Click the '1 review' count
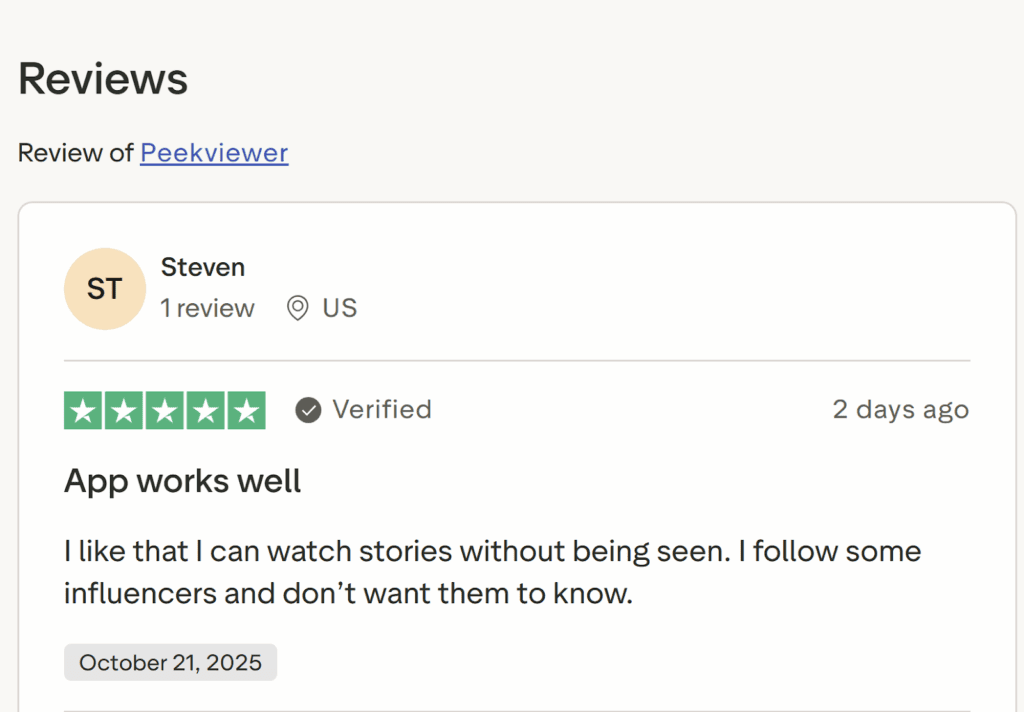The width and height of the screenshot is (1024, 712). (208, 308)
